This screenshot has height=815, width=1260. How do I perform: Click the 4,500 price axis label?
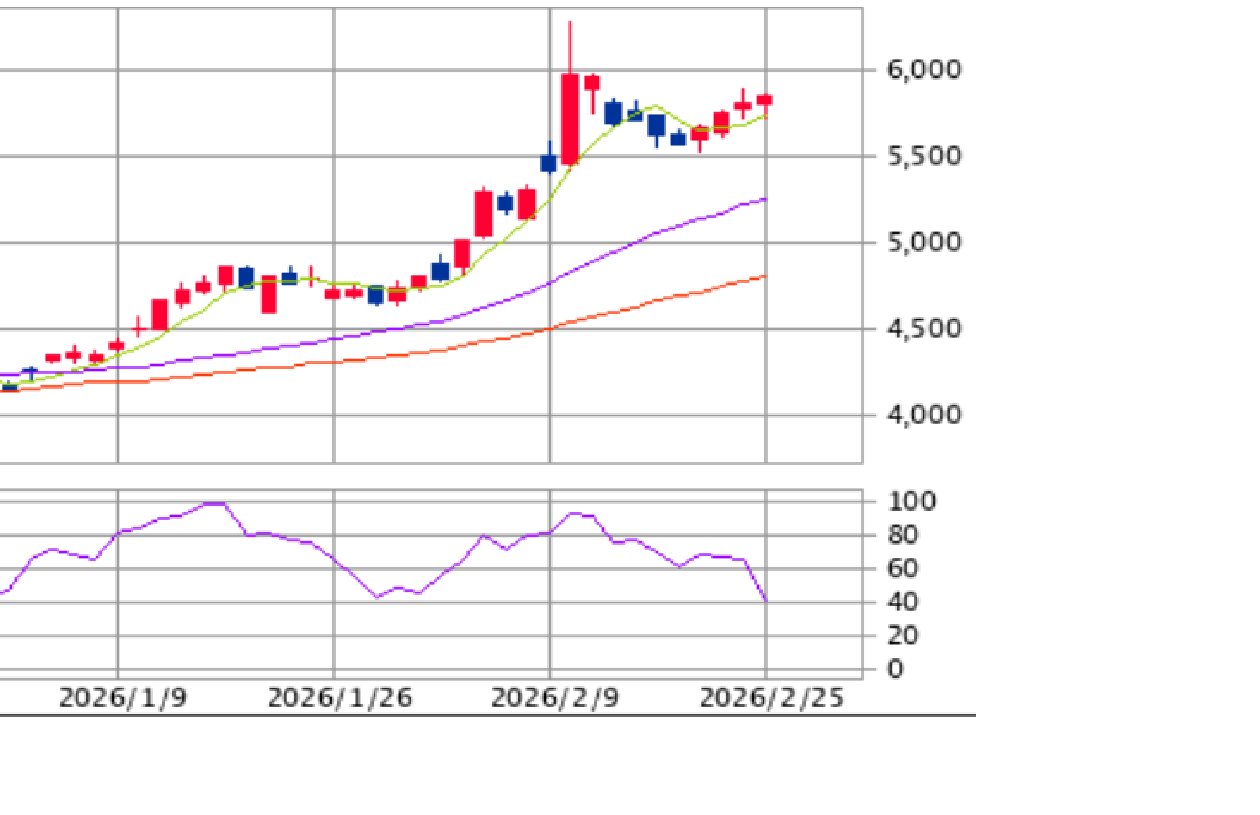click(x=923, y=329)
